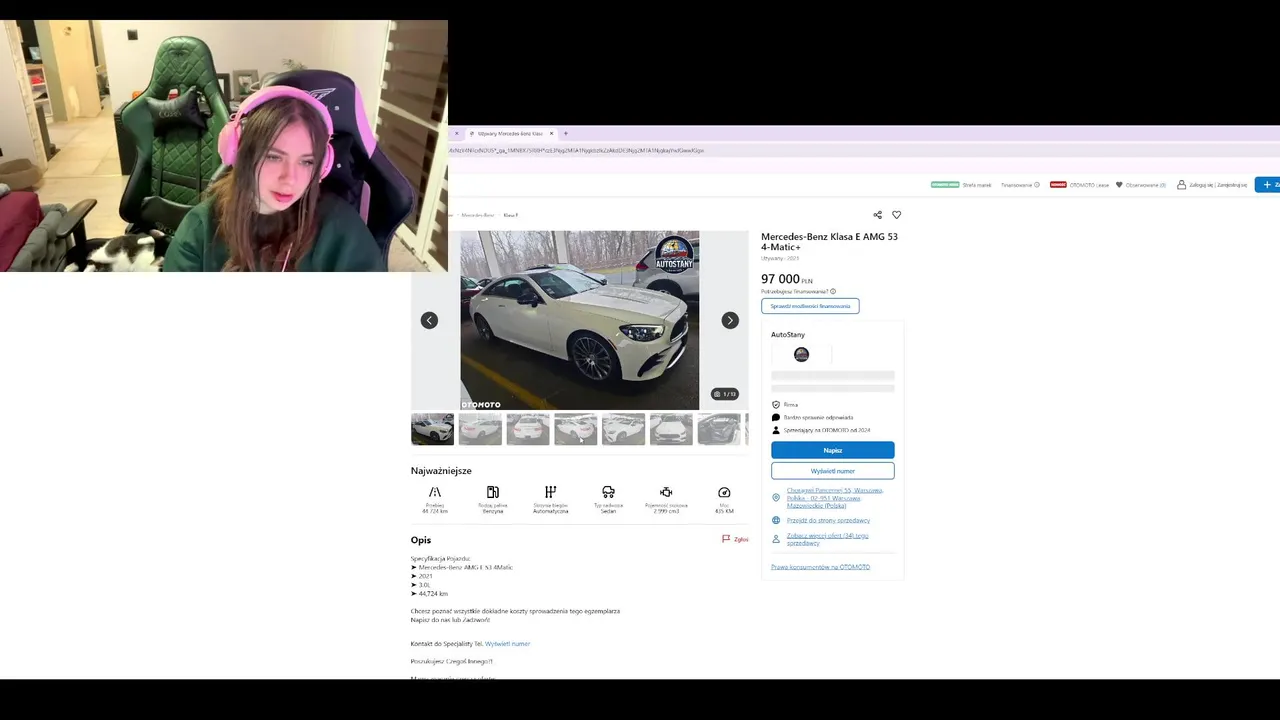Viewport: 1280px width, 720px height.
Task: Click the body type (Sedan) car icon
Action: coord(608,492)
